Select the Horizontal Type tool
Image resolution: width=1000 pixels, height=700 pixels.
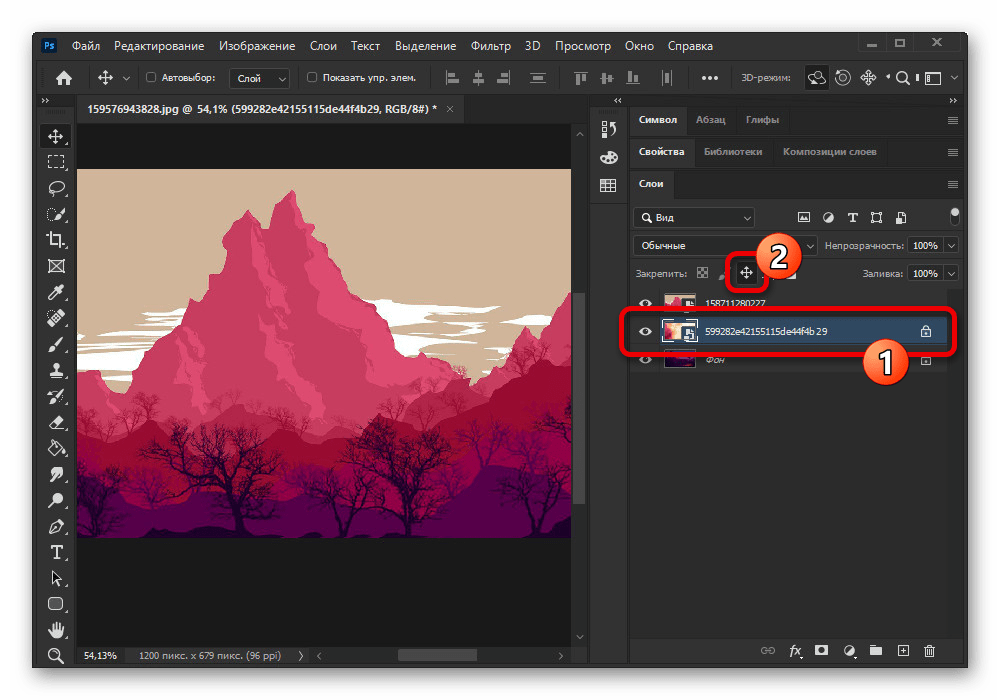click(x=56, y=552)
